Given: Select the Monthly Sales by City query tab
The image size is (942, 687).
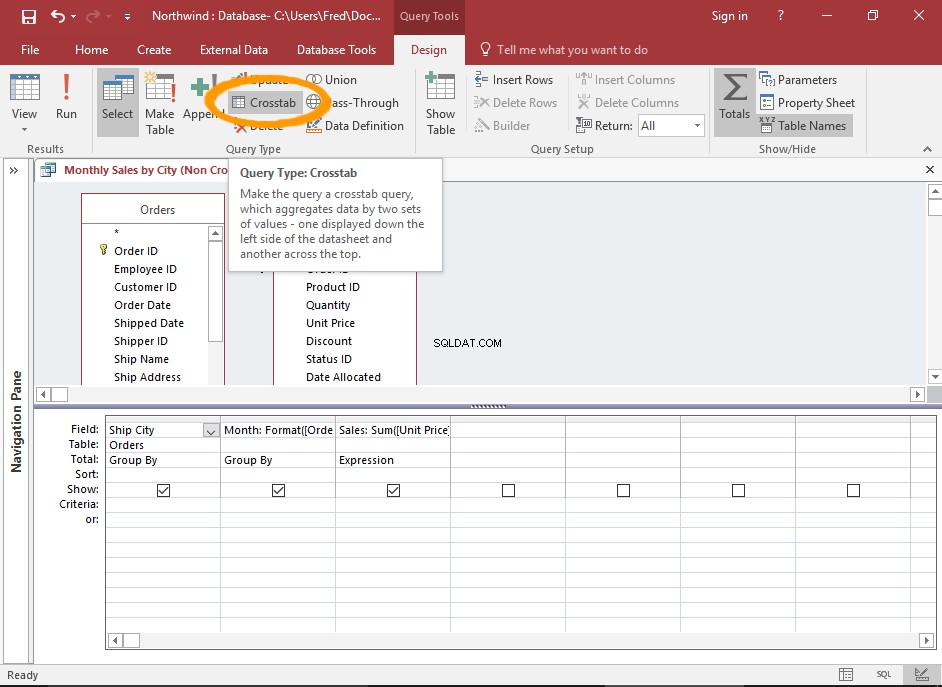Looking at the screenshot, I should pos(133,171).
